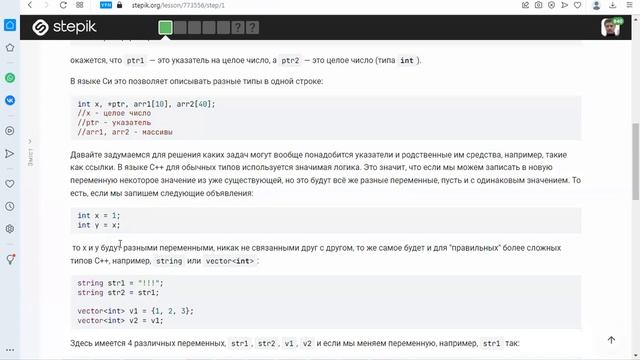Click the inline code 'str2' in bottom paragraph
Image resolution: width=640 pixels, height=360 pixels.
[267, 343]
